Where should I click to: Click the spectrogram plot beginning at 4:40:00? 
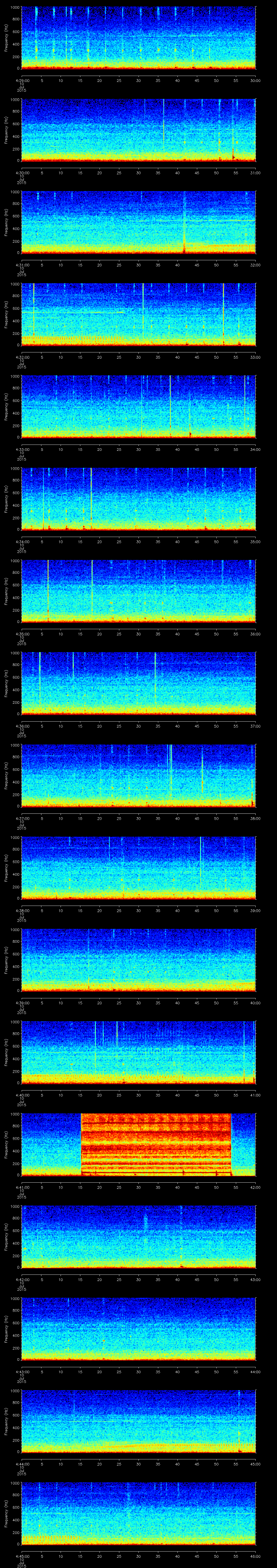click(x=138, y=1052)
